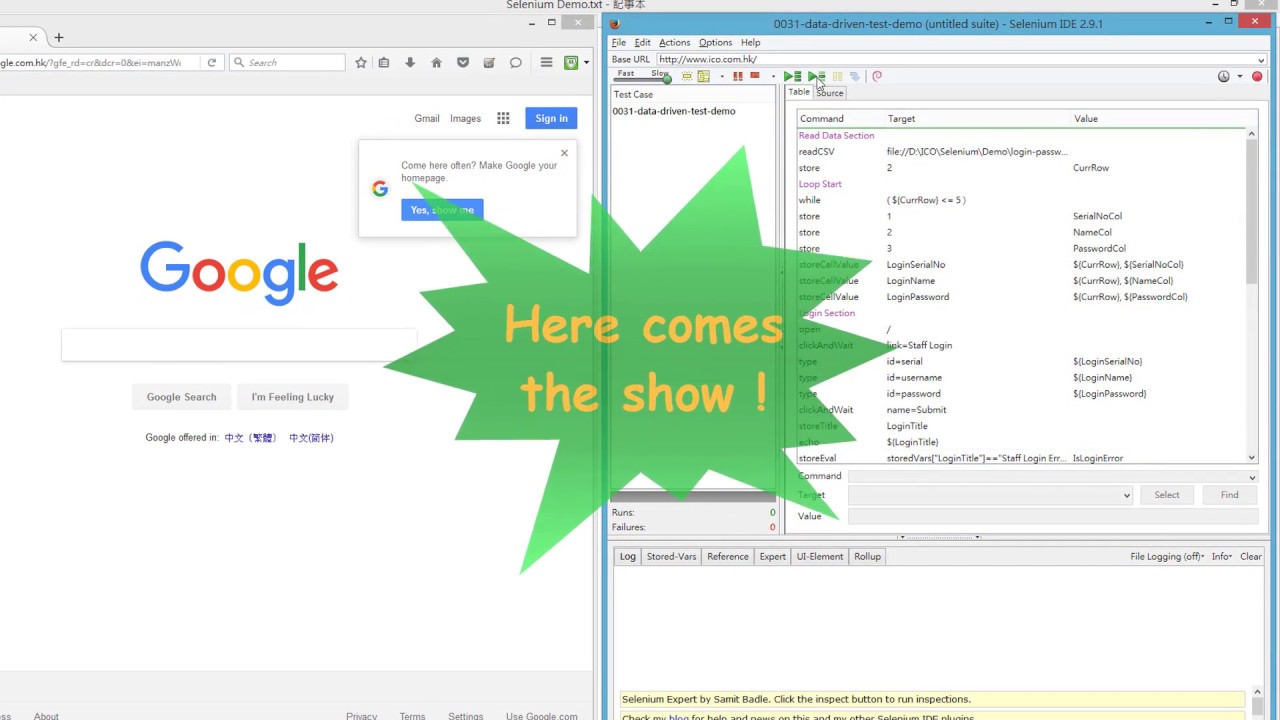The image size is (1280, 720).
Task: Open the UI-Element tab
Action: click(820, 556)
